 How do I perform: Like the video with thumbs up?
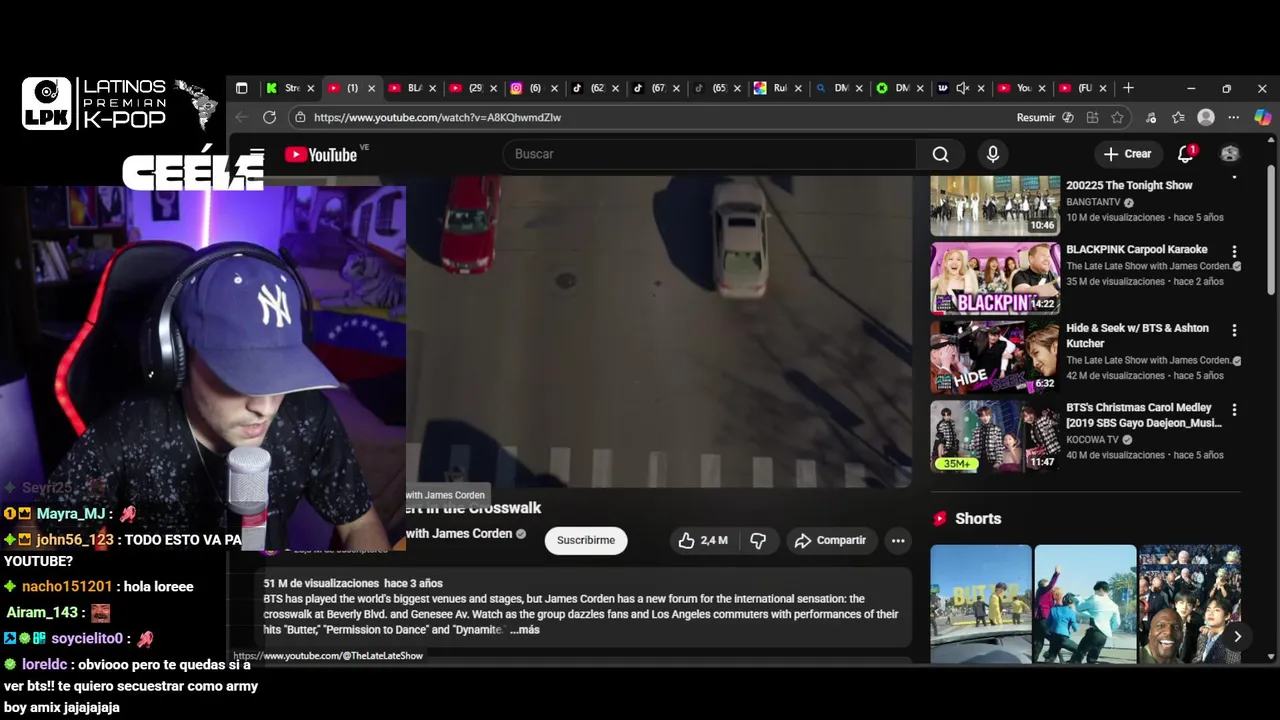click(703, 540)
